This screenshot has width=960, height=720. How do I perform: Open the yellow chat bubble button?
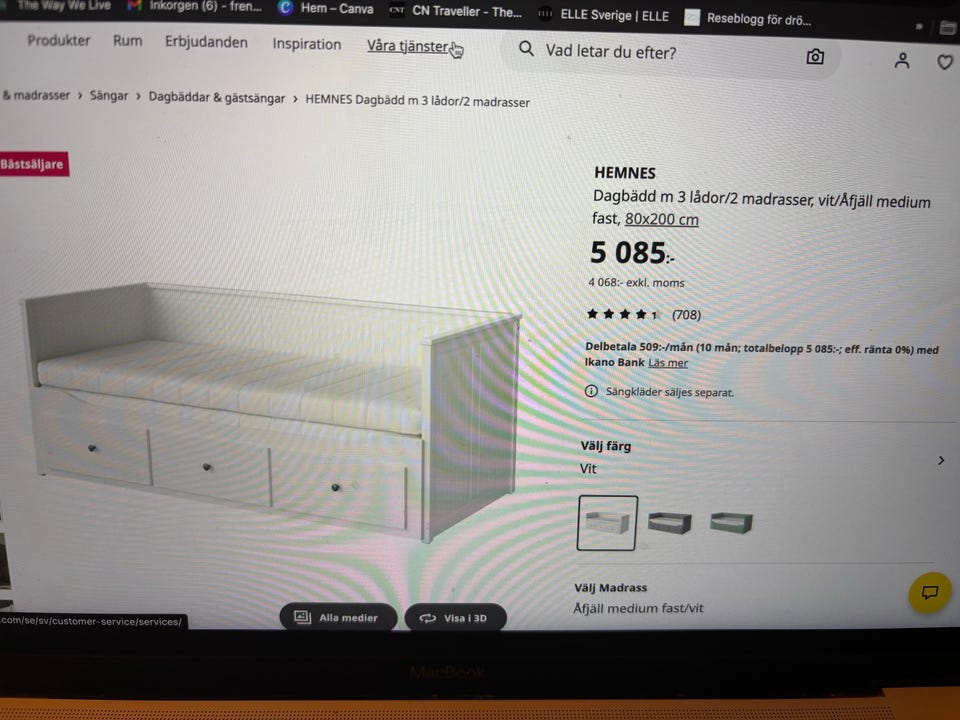point(929,591)
